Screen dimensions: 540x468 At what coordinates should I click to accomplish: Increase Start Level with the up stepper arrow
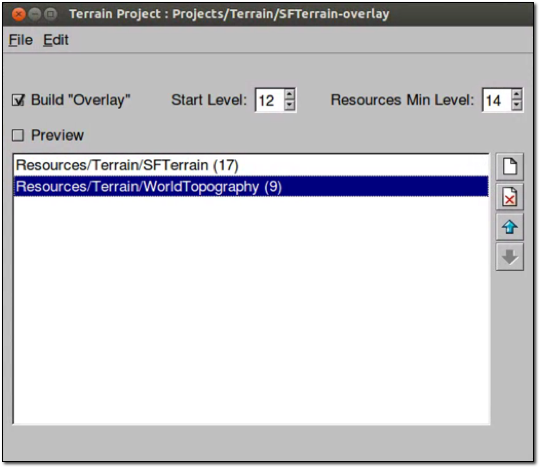coord(290,94)
